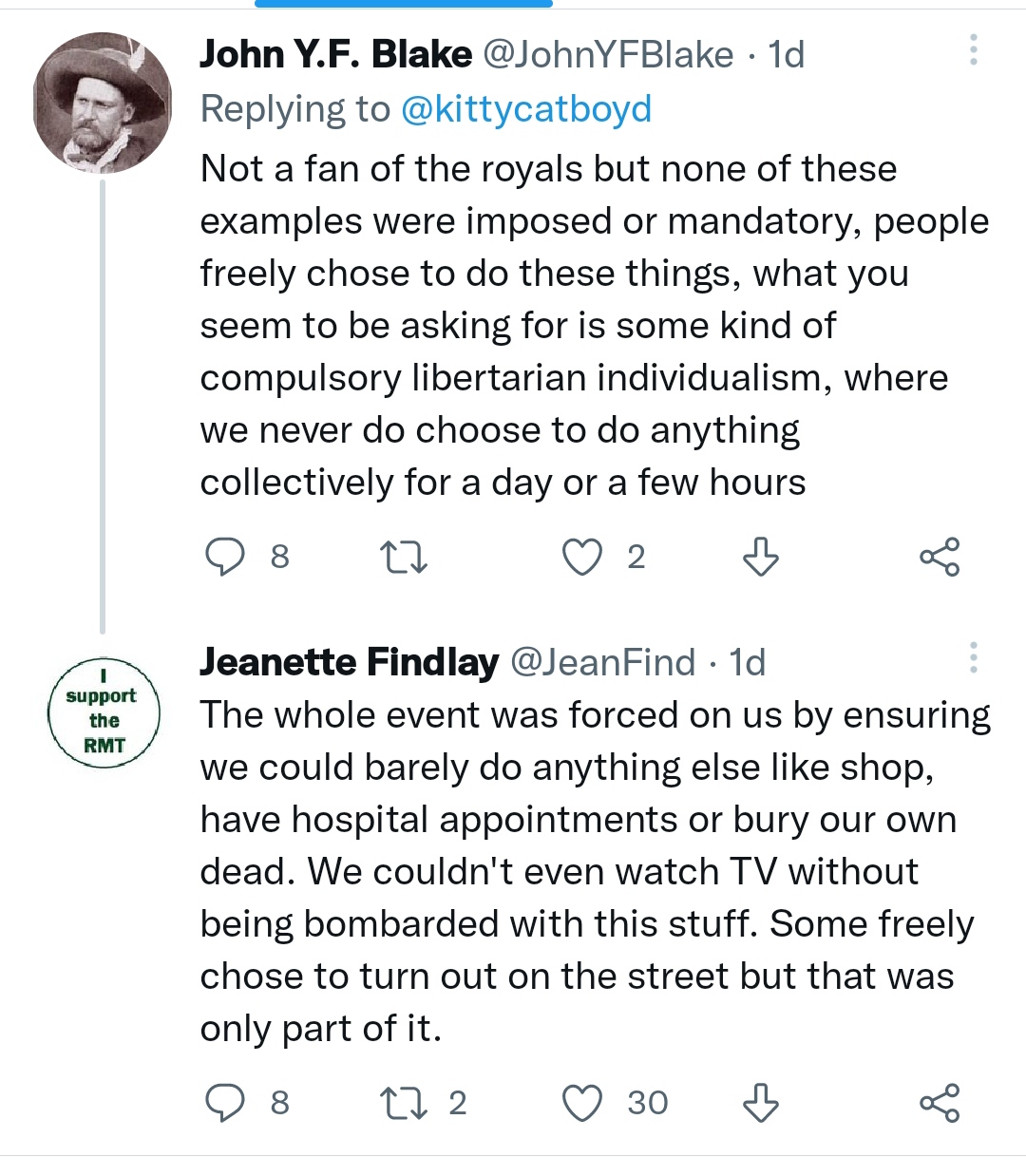
Task: Share John Y.F. Blake's tweet
Action: (x=940, y=557)
